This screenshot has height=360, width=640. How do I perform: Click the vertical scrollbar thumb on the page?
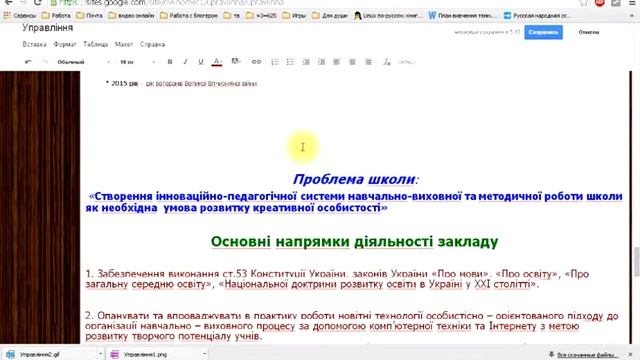click(x=636, y=261)
